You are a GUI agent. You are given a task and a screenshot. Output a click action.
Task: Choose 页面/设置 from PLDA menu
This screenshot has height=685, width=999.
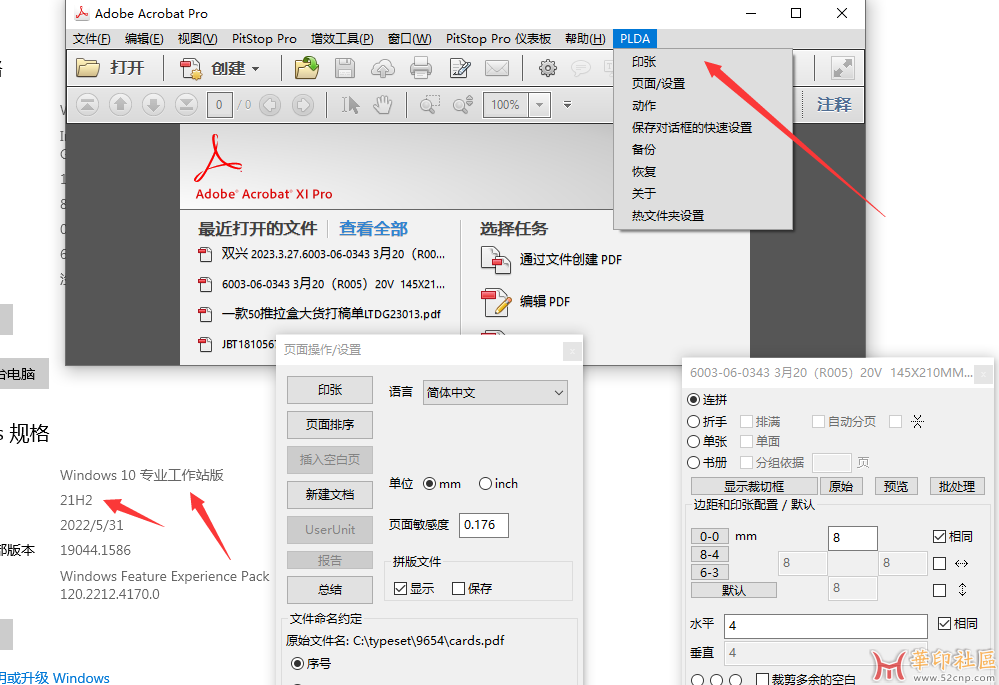pos(658,83)
